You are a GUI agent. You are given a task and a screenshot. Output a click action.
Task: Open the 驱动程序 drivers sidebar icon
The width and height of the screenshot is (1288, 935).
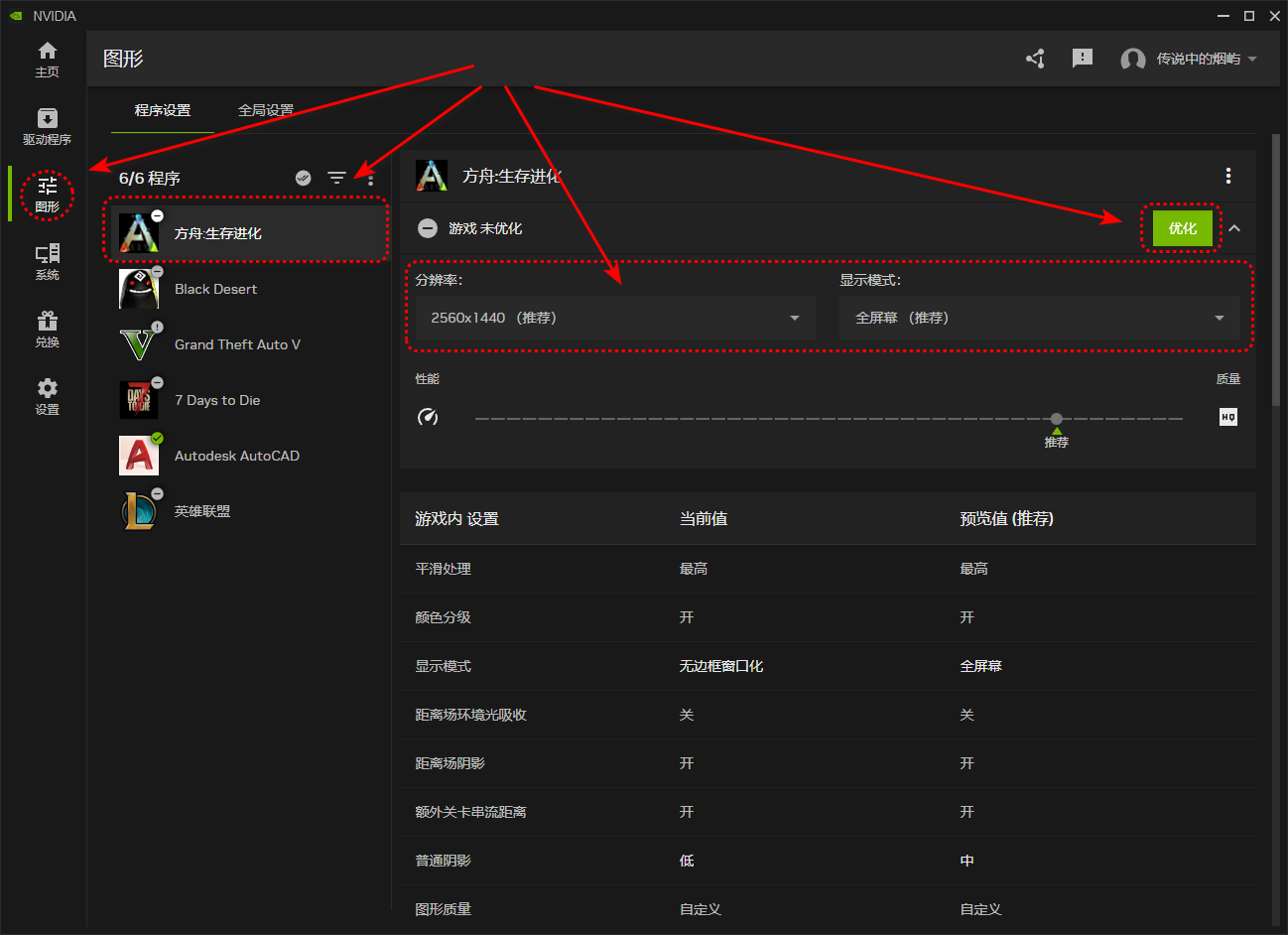pos(47,127)
